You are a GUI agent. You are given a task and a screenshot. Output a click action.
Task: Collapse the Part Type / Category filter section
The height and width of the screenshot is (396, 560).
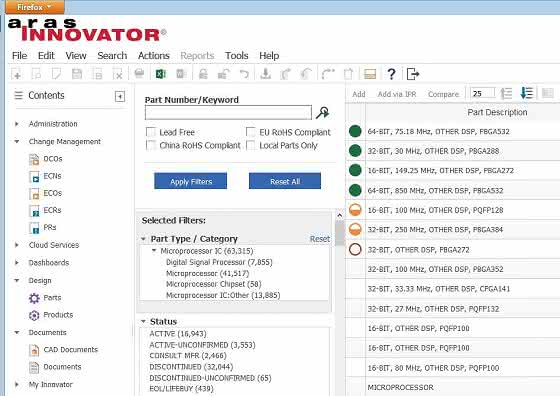(144, 239)
